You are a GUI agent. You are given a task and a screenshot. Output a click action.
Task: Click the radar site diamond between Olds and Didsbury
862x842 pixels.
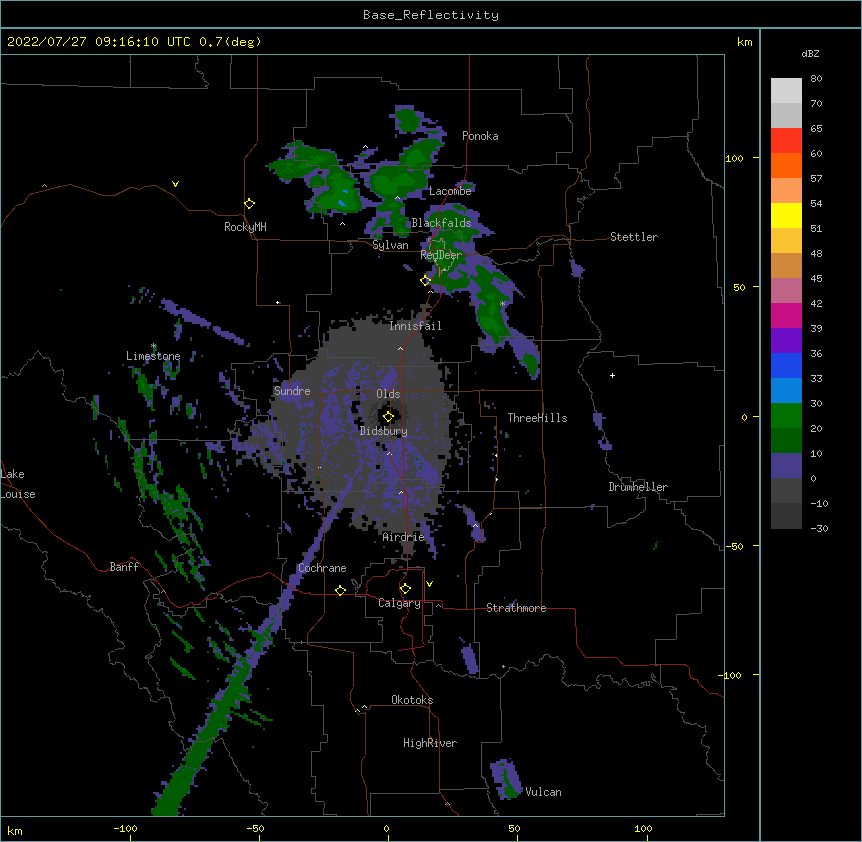[389, 417]
